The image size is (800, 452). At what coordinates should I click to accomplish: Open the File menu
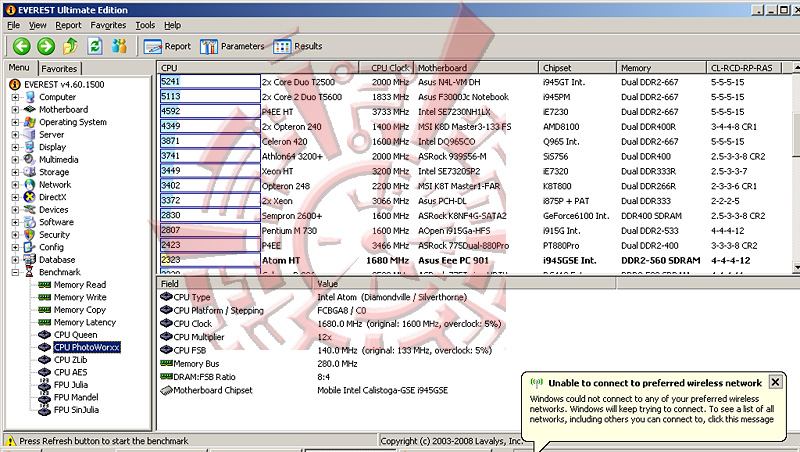14,25
